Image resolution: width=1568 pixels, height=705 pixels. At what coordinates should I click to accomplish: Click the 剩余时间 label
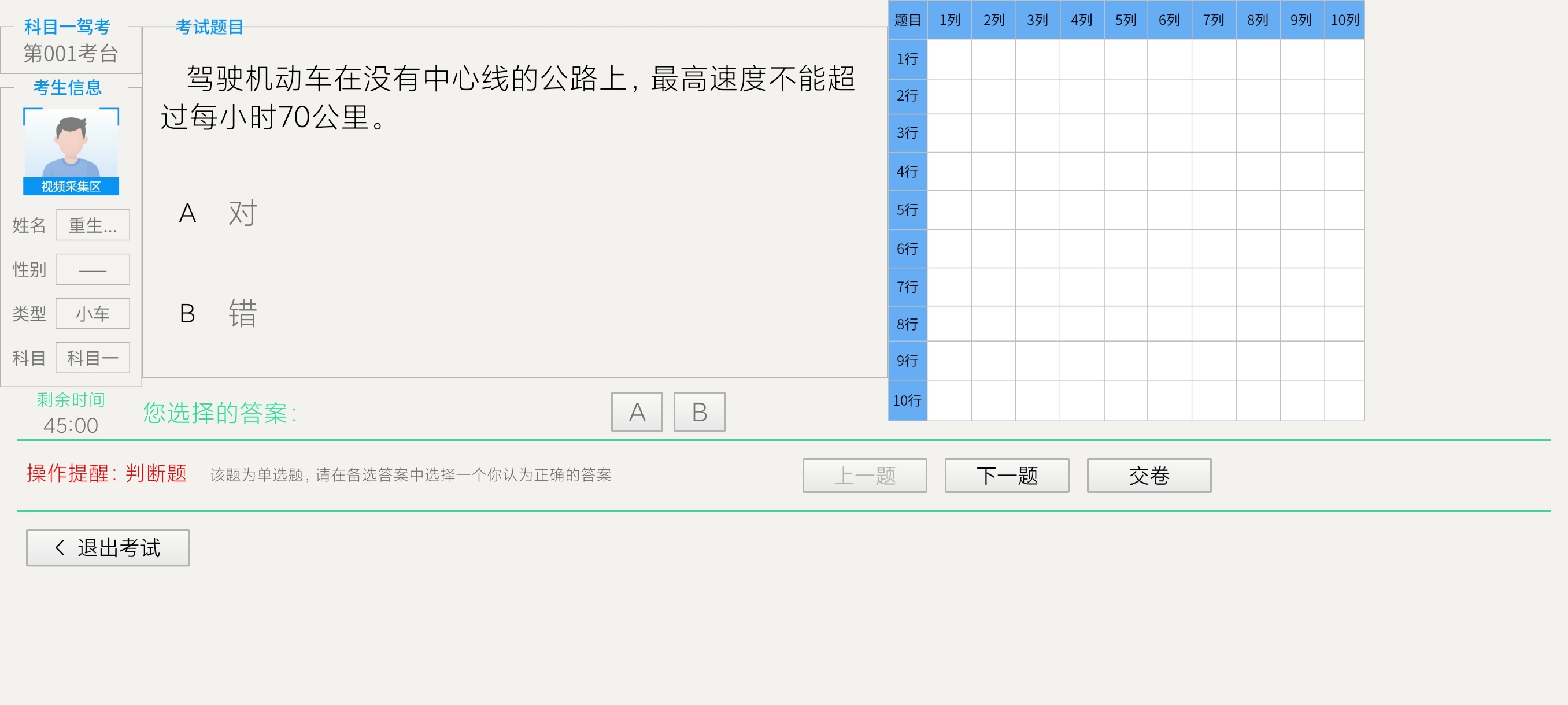click(x=71, y=400)
